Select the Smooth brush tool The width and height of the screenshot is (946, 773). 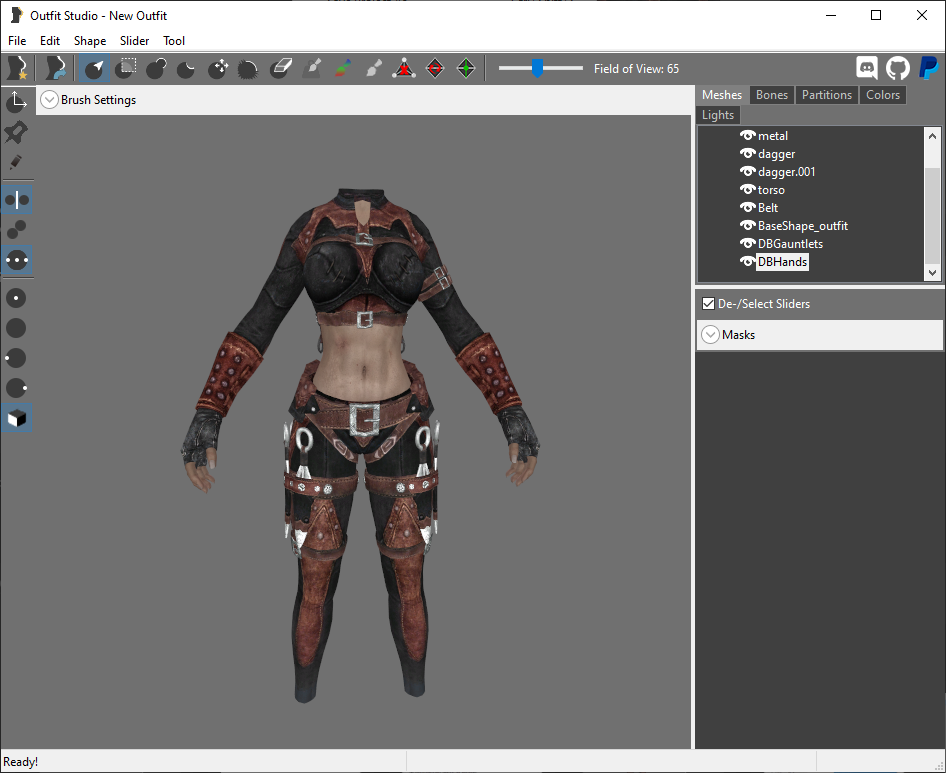pos(249,68)
